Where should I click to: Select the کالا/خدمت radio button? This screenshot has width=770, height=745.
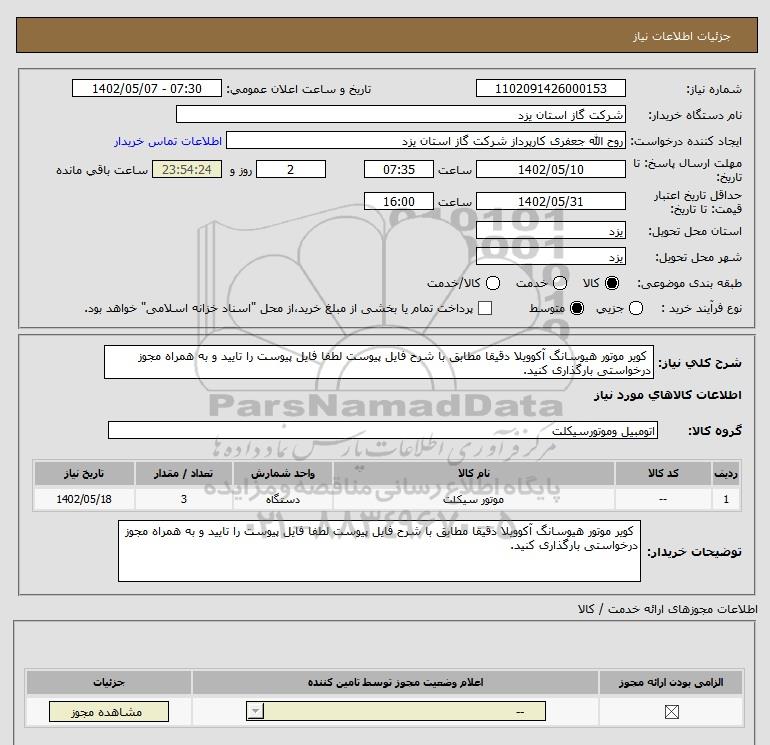pyautogui.click(x=493, y=283)
